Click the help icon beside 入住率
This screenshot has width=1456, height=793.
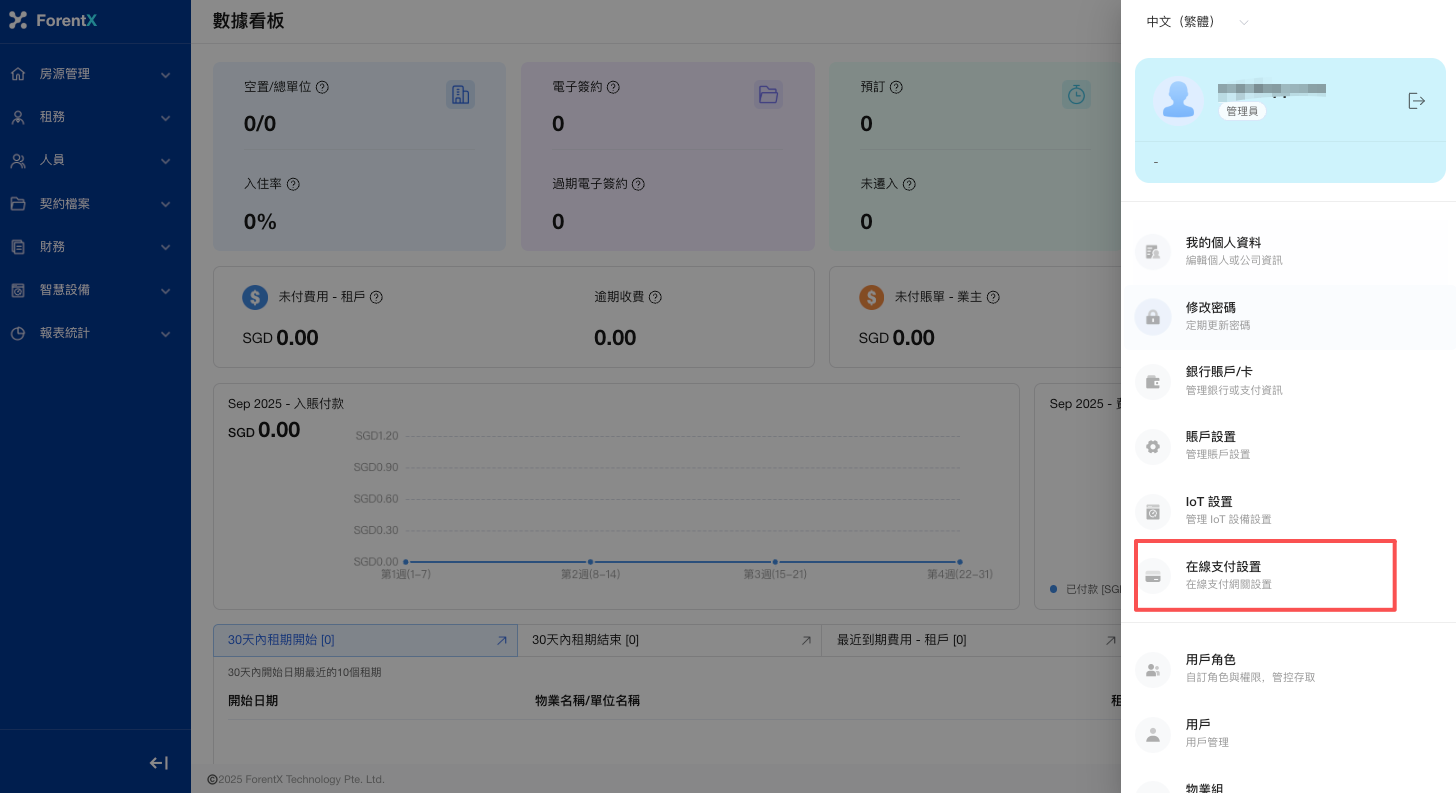(293, 184)
